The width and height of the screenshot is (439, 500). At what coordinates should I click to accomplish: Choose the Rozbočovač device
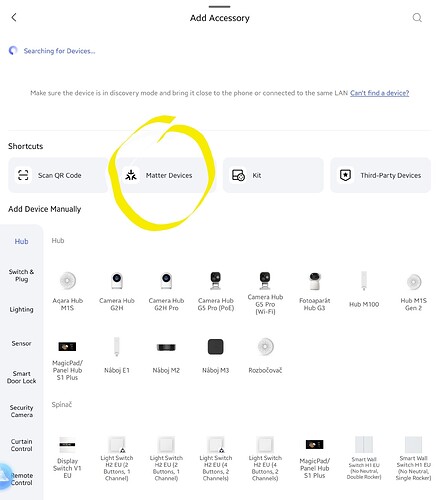(265, 355)
